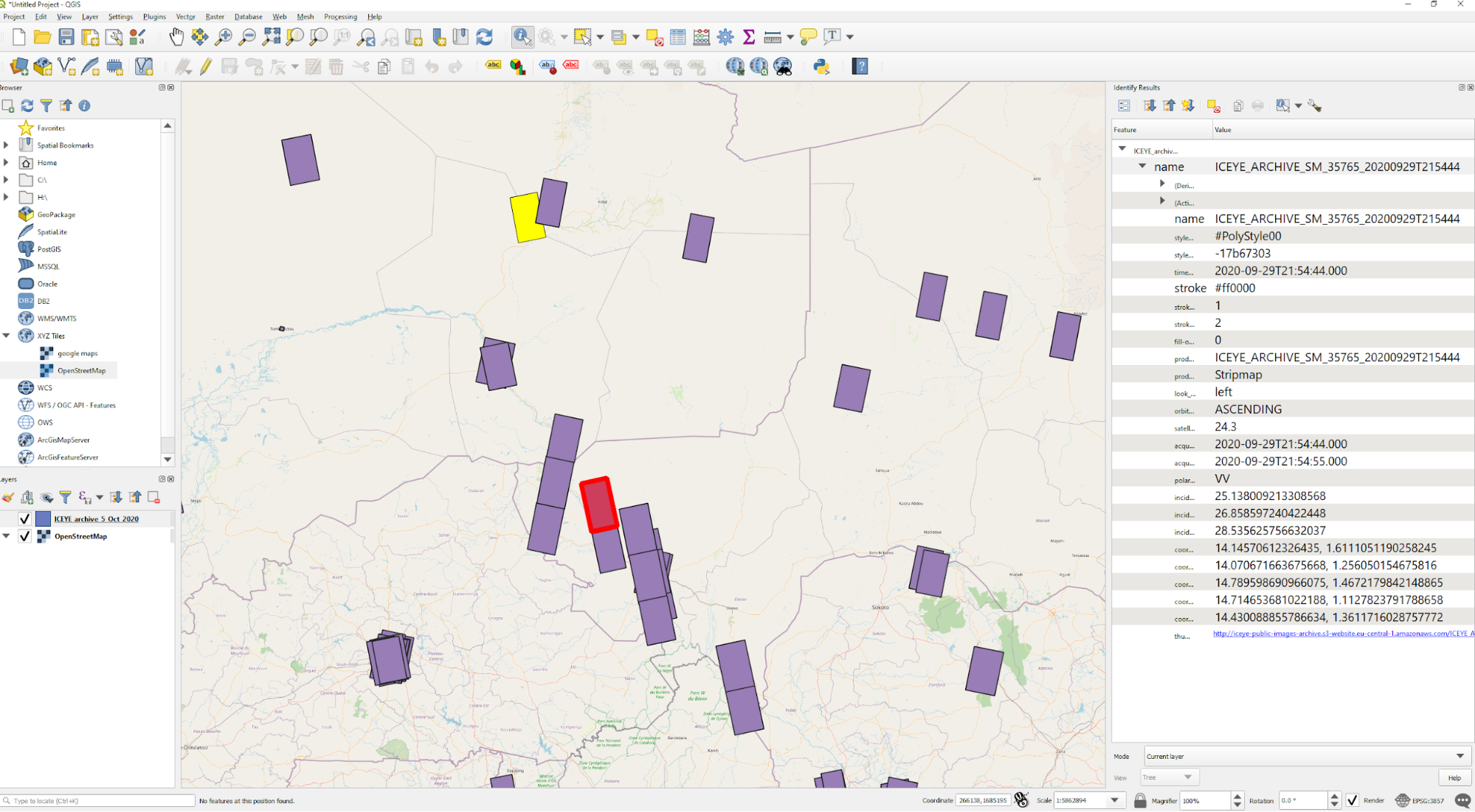Select the map tips speech bubble icon

tap(809, 37)
